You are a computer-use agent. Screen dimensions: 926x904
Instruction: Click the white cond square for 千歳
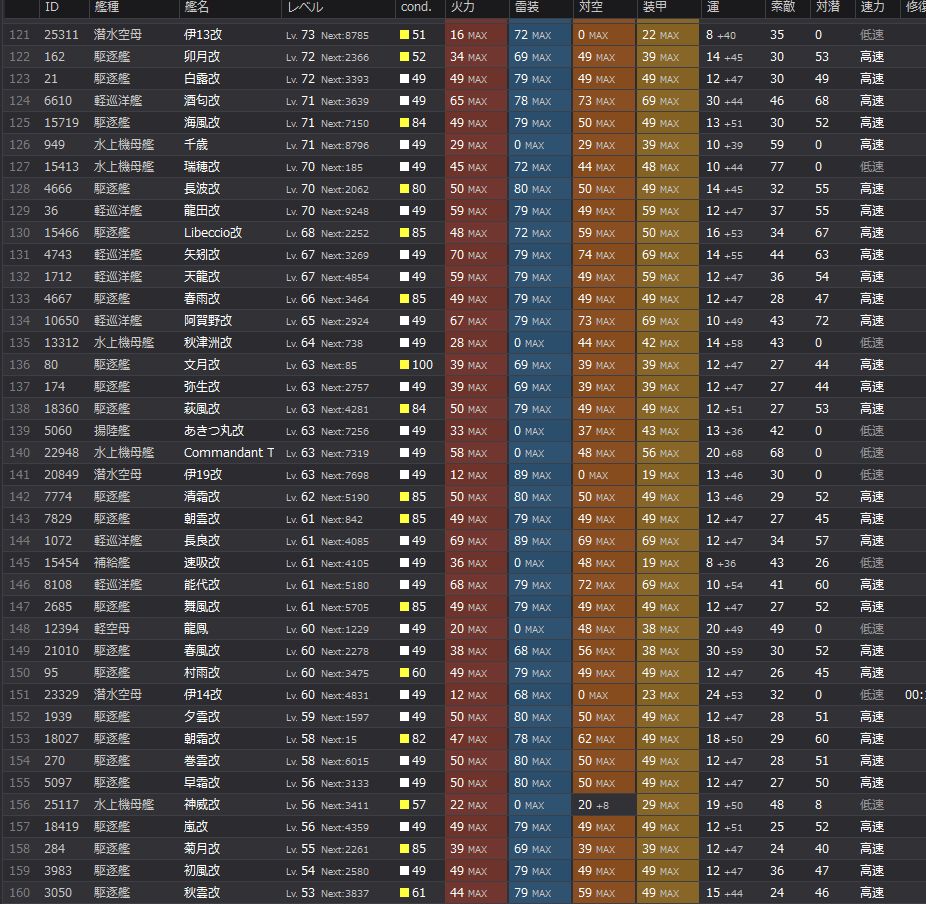pyautogui.click(x=405, y=145)
